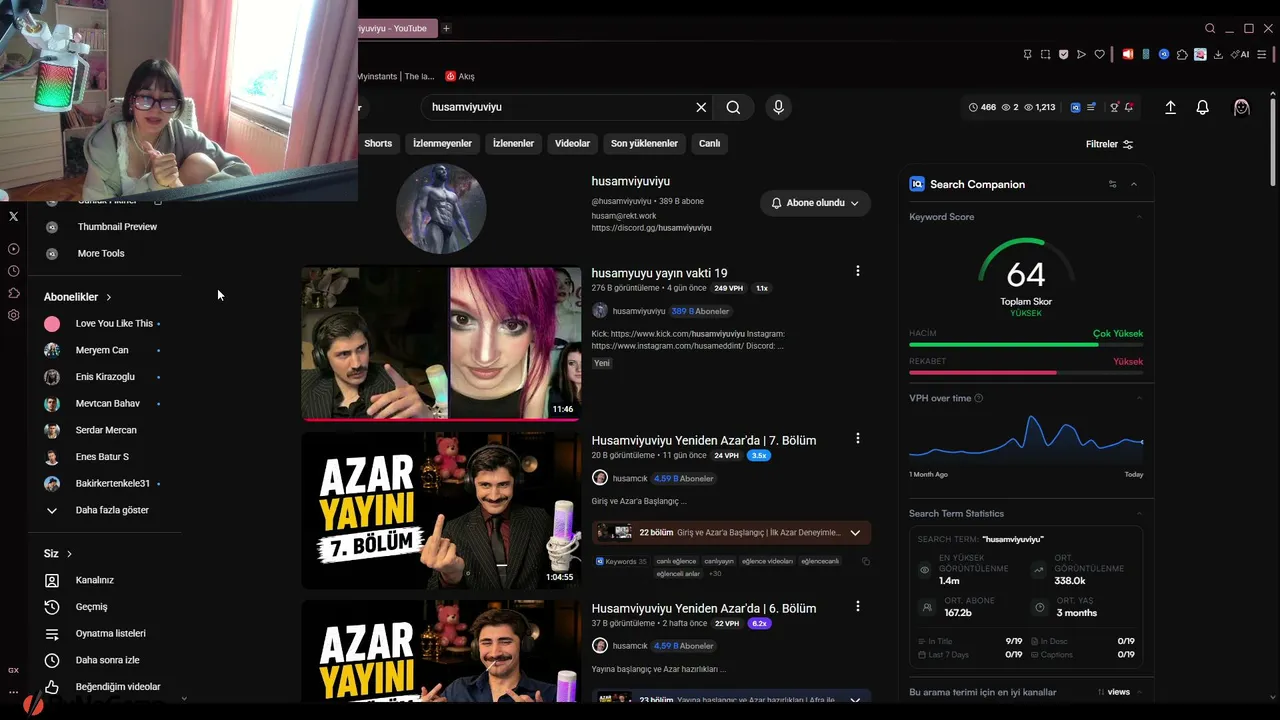Select the Shorts filter chip
The width and height of the screenshot is (1280, 720).
(378, 143)
